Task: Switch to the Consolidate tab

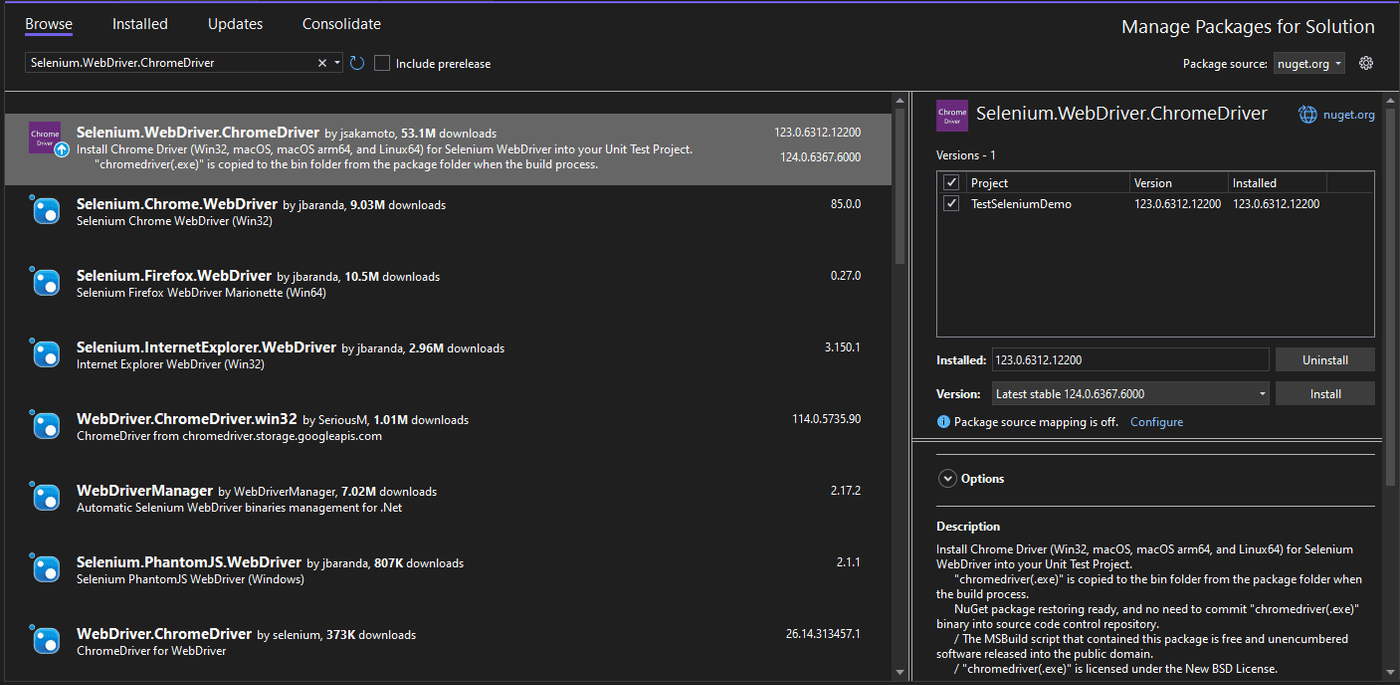Action: point(341,24)
